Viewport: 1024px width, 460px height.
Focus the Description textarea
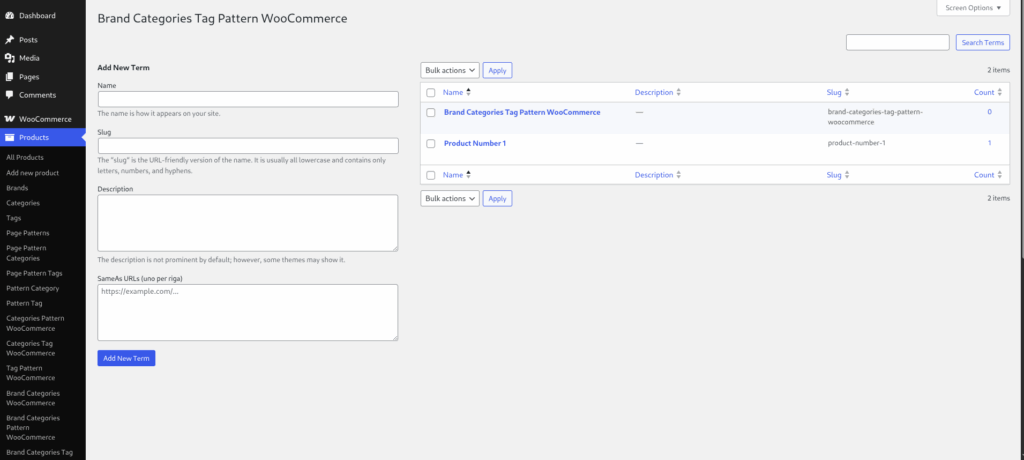pos(248,223)
